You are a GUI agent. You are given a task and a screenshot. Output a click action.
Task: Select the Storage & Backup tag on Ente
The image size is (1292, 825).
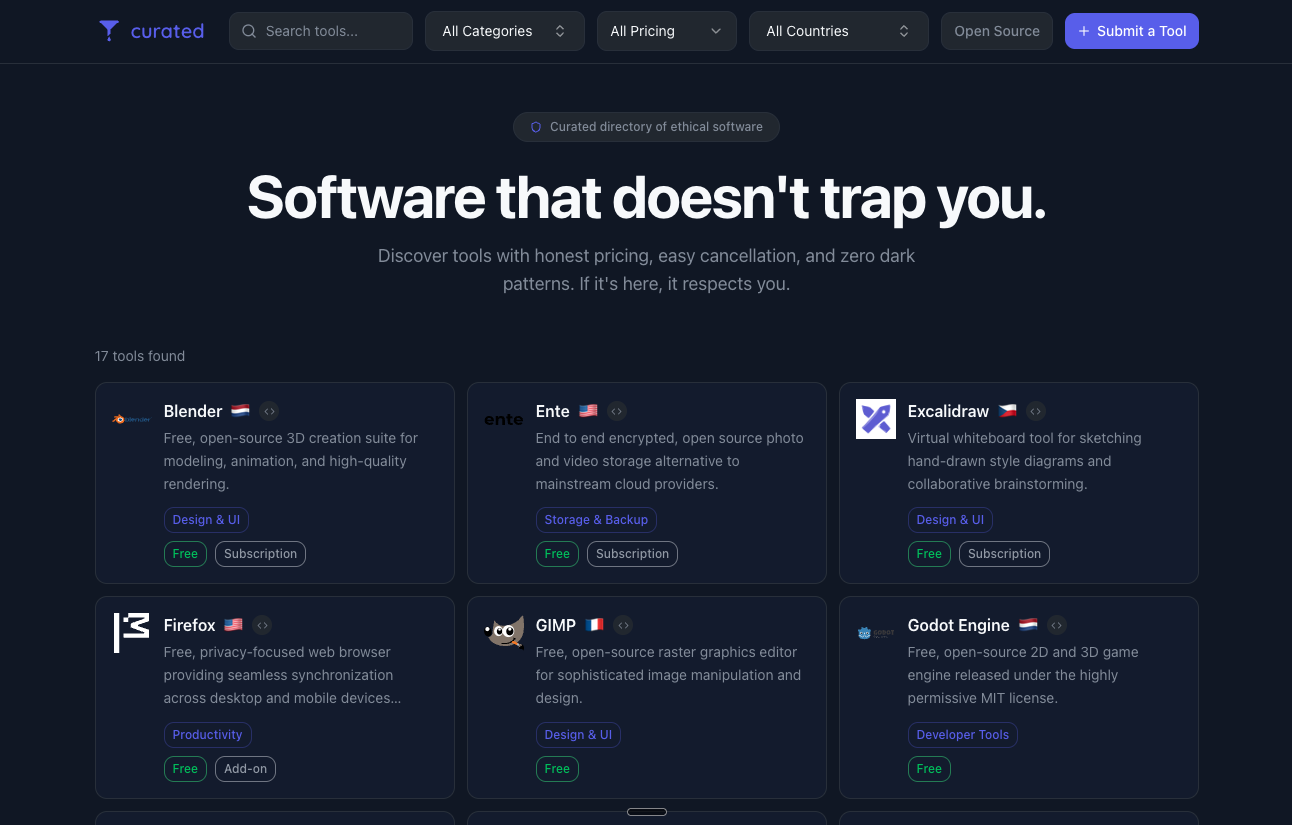596,520
